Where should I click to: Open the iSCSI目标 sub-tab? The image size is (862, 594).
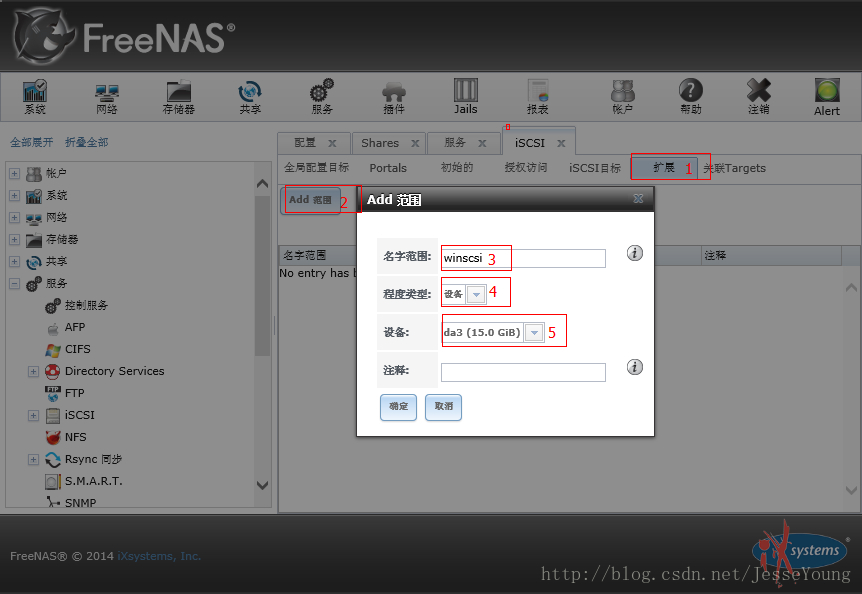point(595,168)
